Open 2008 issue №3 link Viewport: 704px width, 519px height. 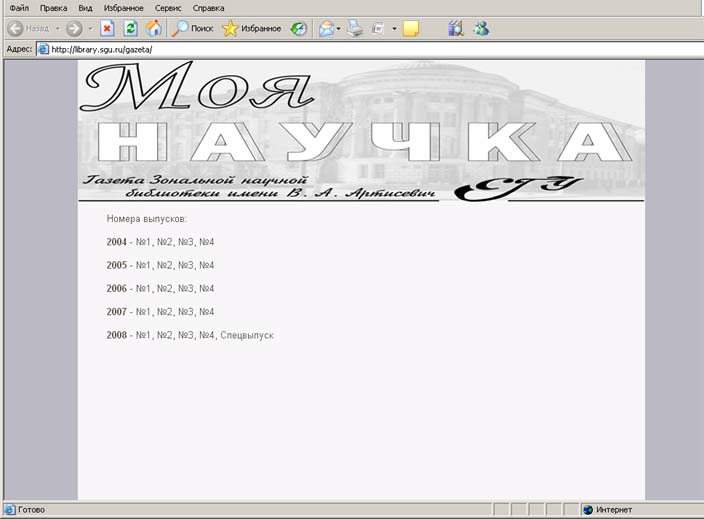pyautogui.click(x=185, y=335)
